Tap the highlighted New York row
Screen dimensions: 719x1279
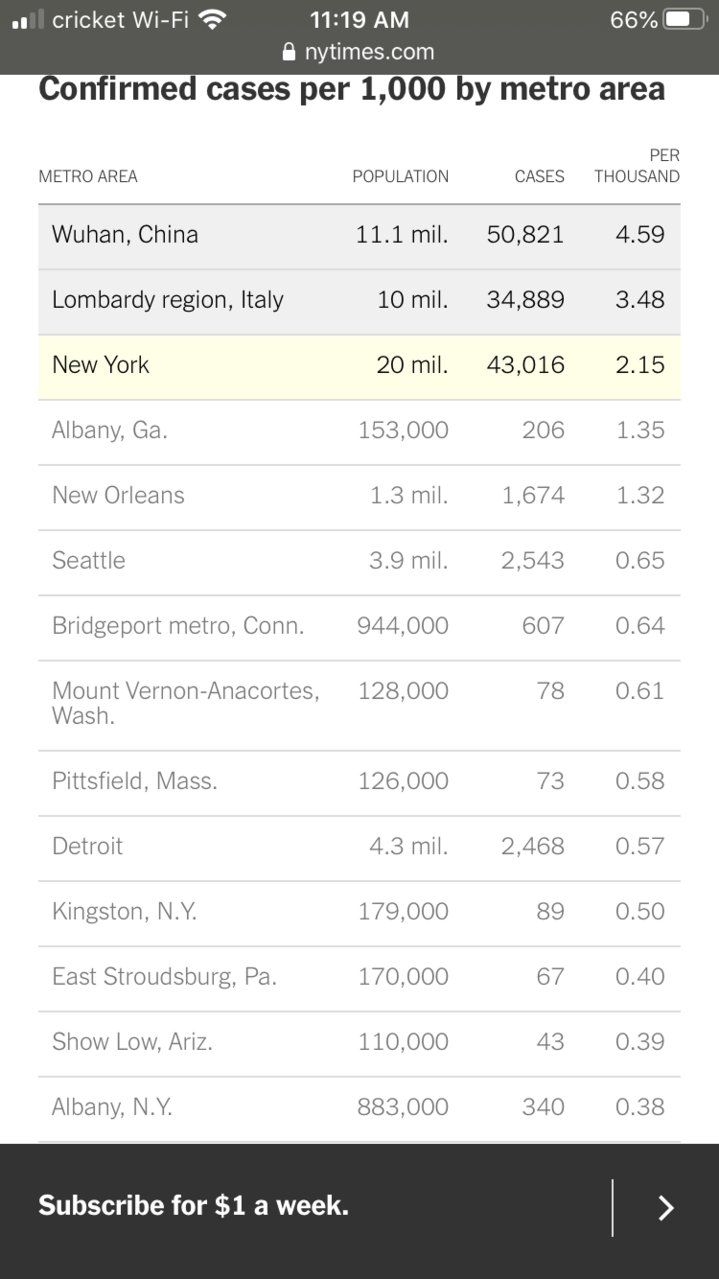click(359, 366)
